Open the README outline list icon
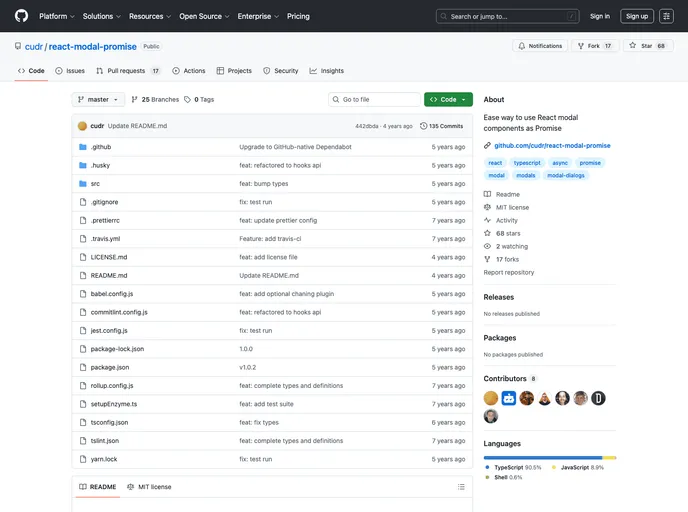688x512 pixels. click(461, 487)
